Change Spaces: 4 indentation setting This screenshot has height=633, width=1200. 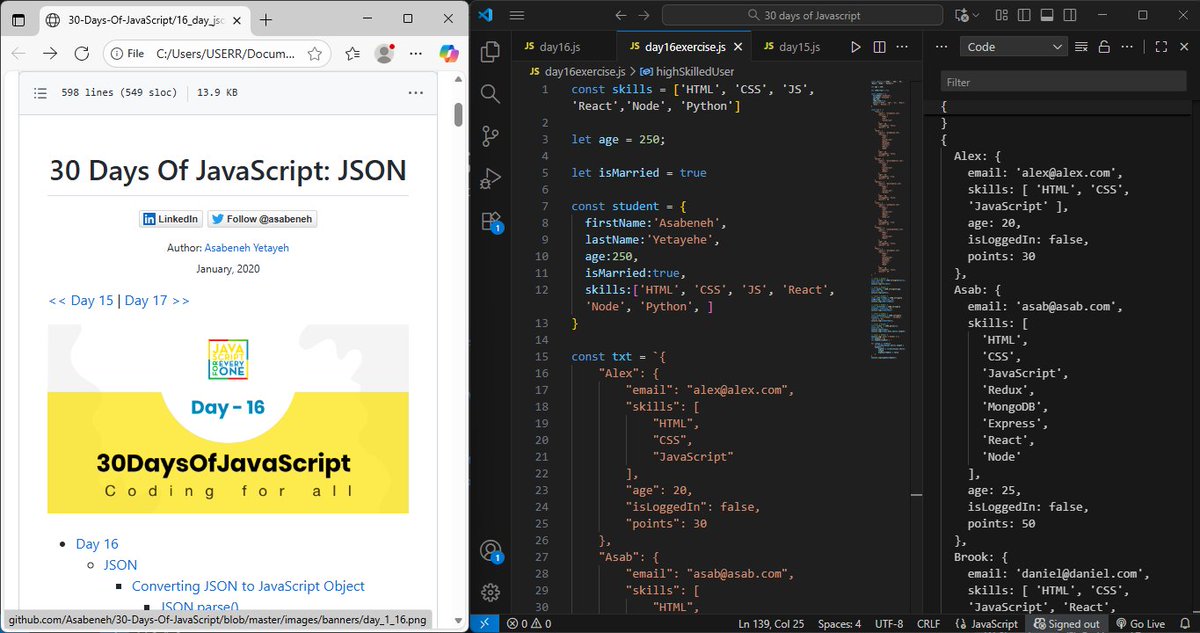coord(838,624)
